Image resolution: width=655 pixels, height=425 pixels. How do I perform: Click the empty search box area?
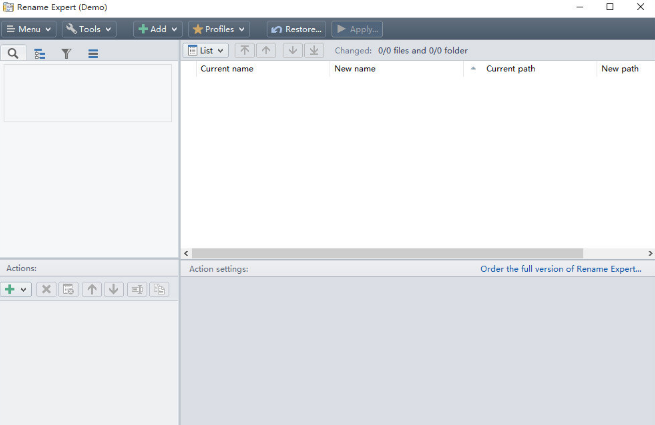click(x=88, y=93)
